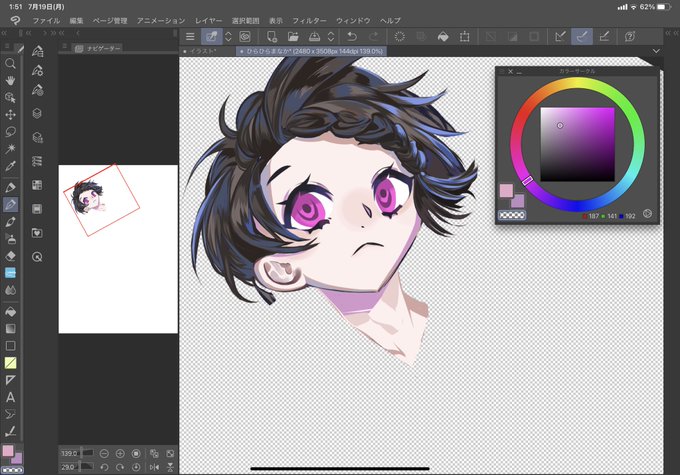This screenshot has width=680, height=475.
Task: Select the Blend droplets tool
Action: coord(10,290)
